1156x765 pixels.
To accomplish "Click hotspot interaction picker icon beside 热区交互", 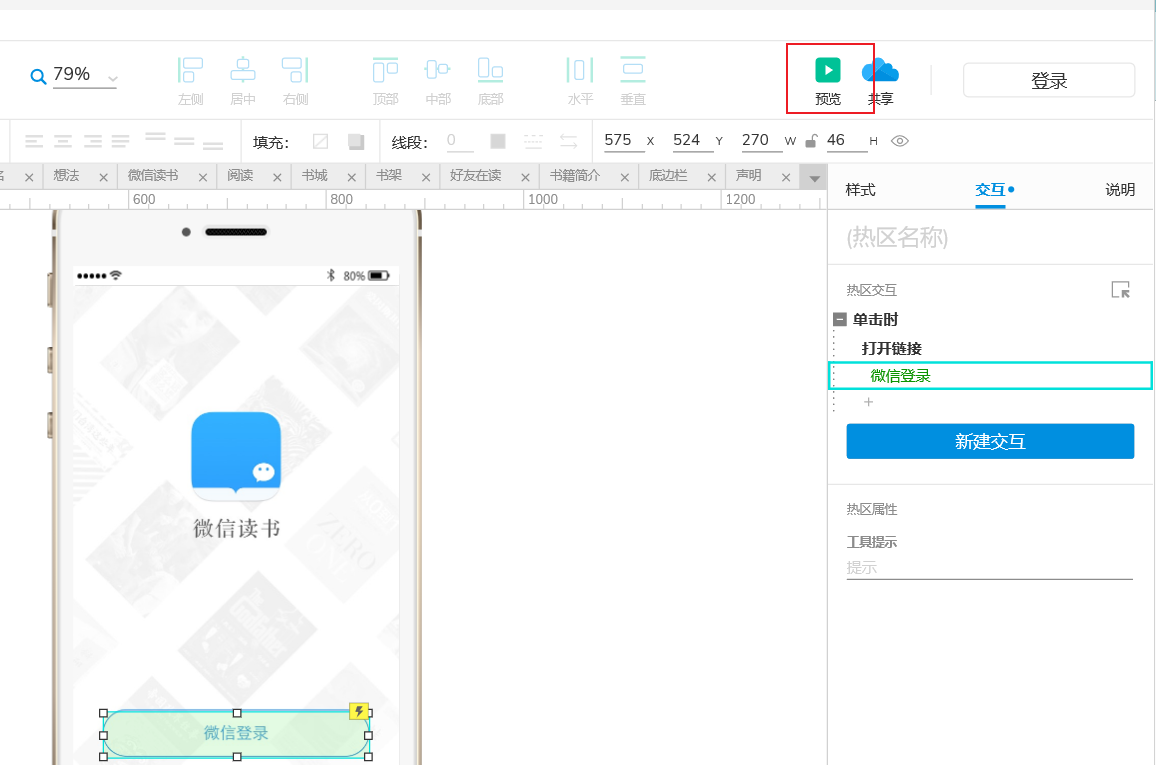I will (x=1121, y=290).
